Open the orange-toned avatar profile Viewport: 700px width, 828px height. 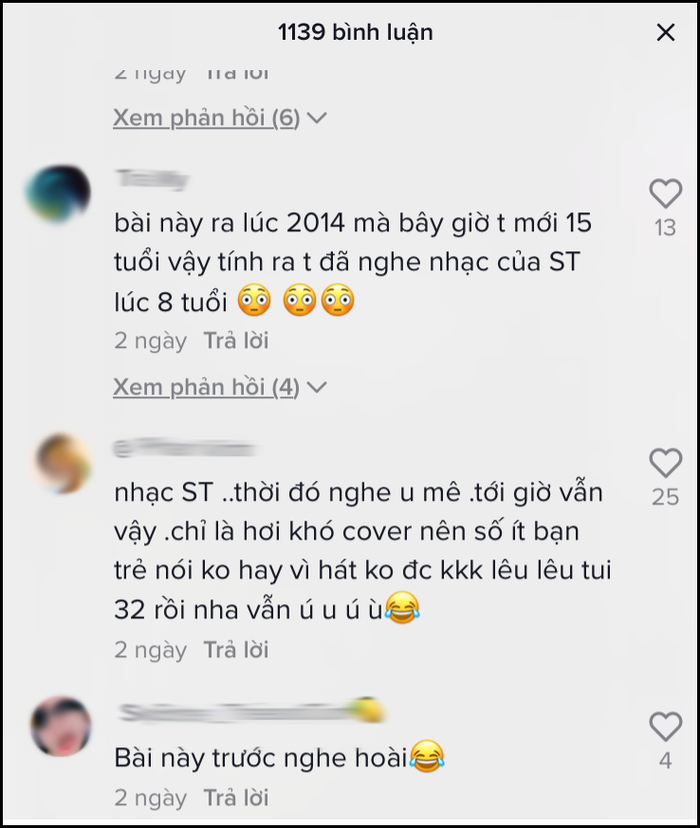click(63, 463)
